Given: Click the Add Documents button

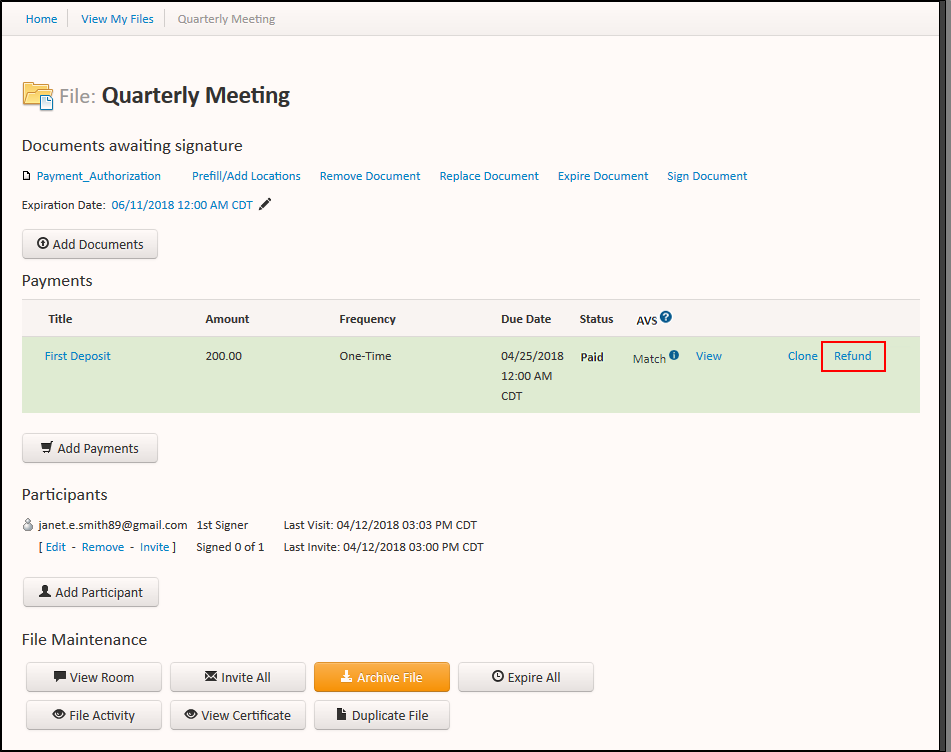Looking at the screenshot, I should pyautogui.click(x=89, y=243).
